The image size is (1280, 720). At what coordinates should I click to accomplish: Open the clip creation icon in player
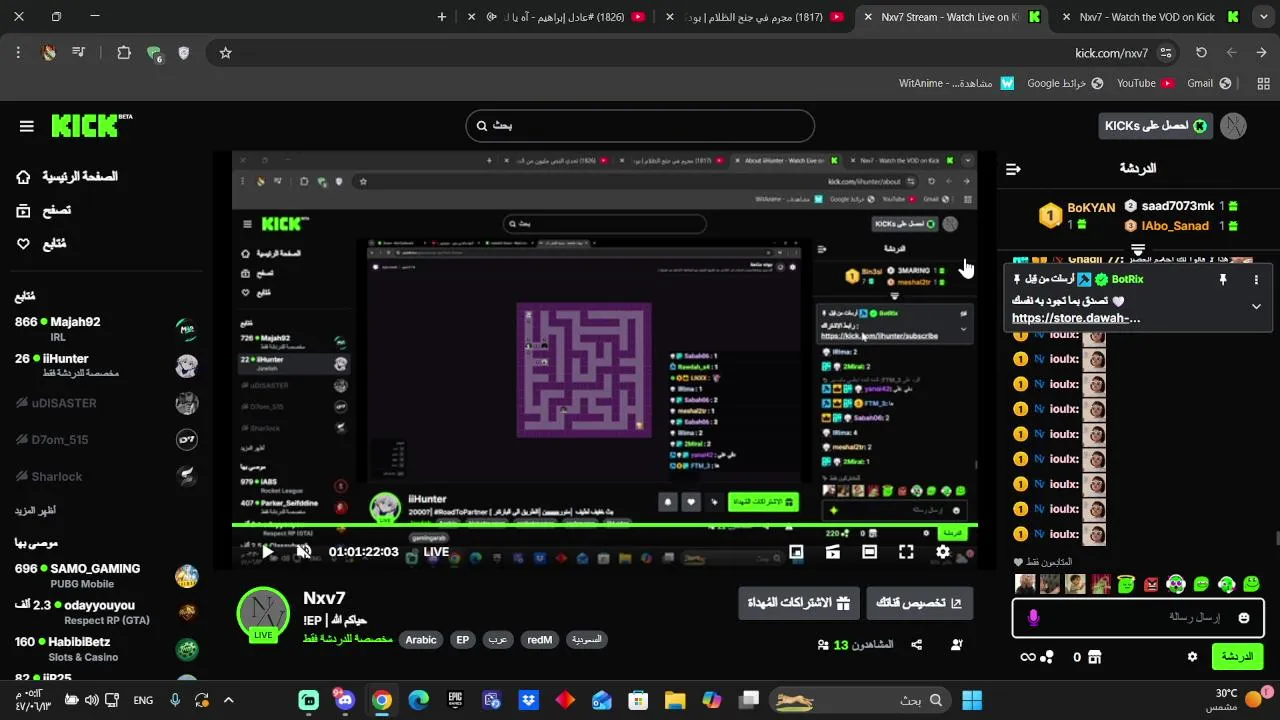(x=832, y=551)
